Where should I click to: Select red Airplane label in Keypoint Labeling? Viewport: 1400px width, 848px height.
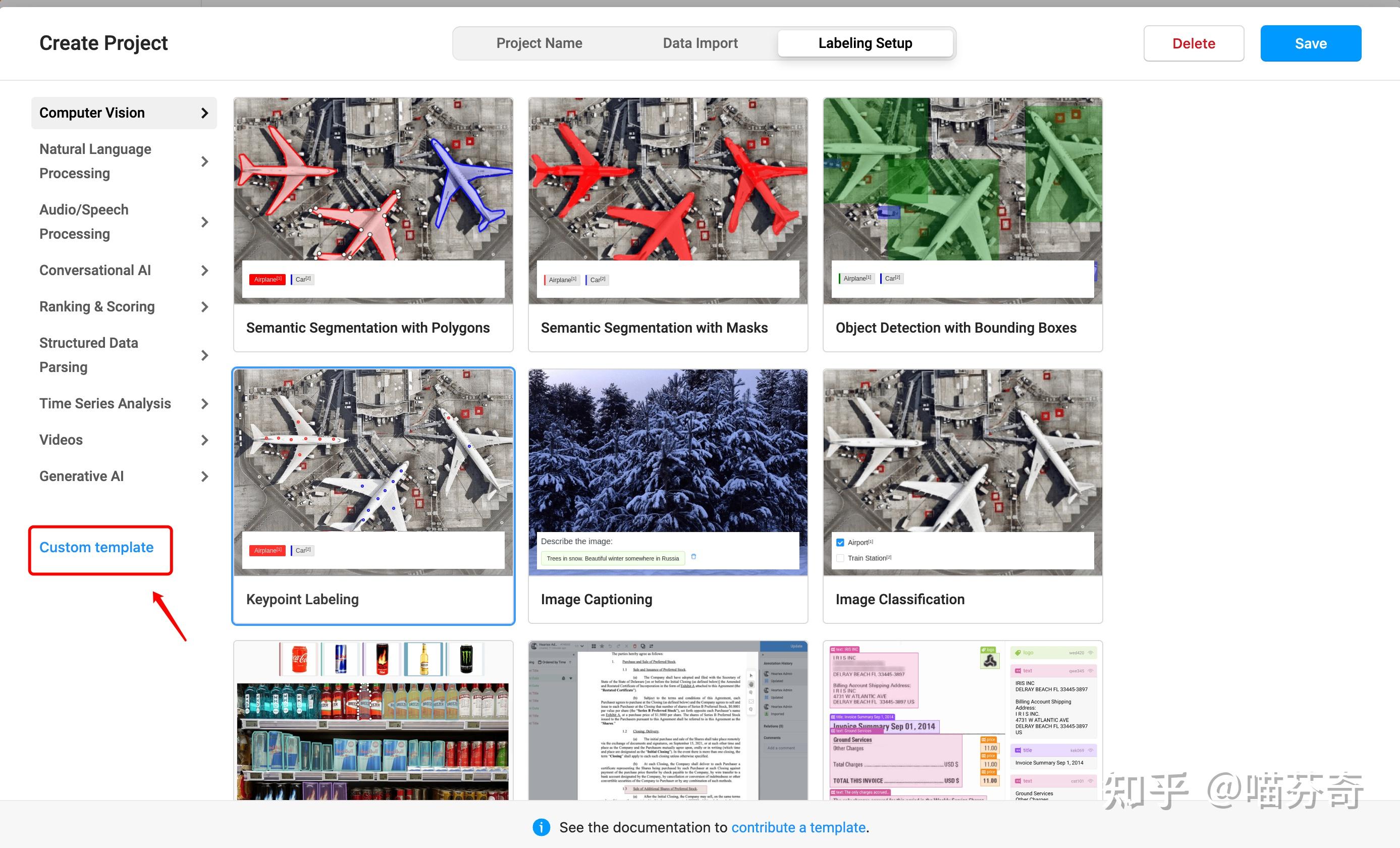click(x=267, y=550)
